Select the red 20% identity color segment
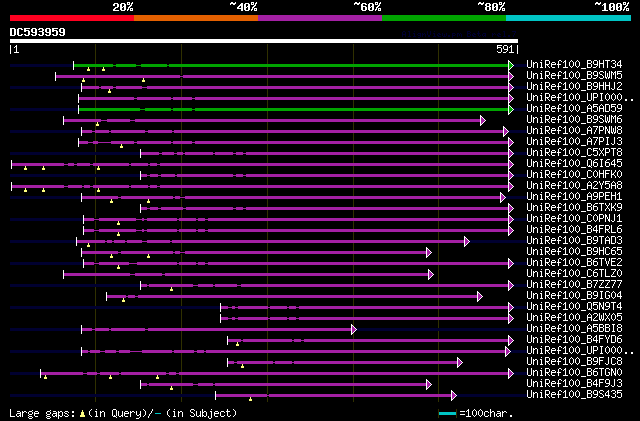640x421 pixels. pyautogui.click(x=72, y=18)
